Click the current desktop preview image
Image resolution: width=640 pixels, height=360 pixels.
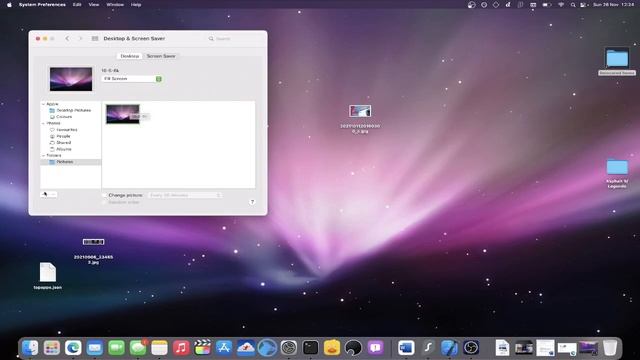(71, 79)
